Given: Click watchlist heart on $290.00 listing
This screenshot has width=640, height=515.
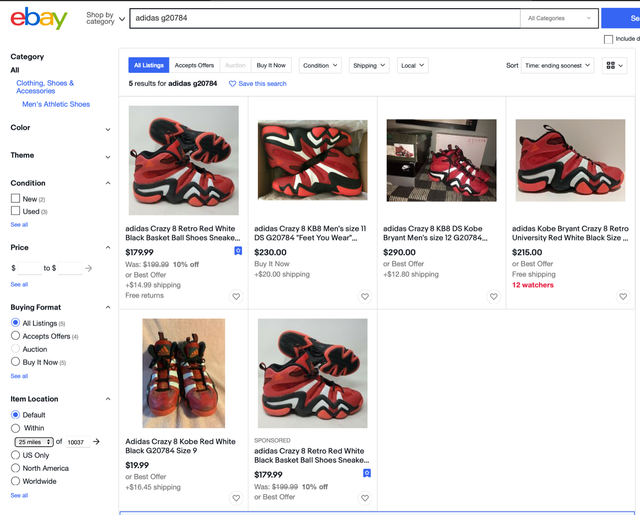Looking at the screenshot, I should 494,296.
